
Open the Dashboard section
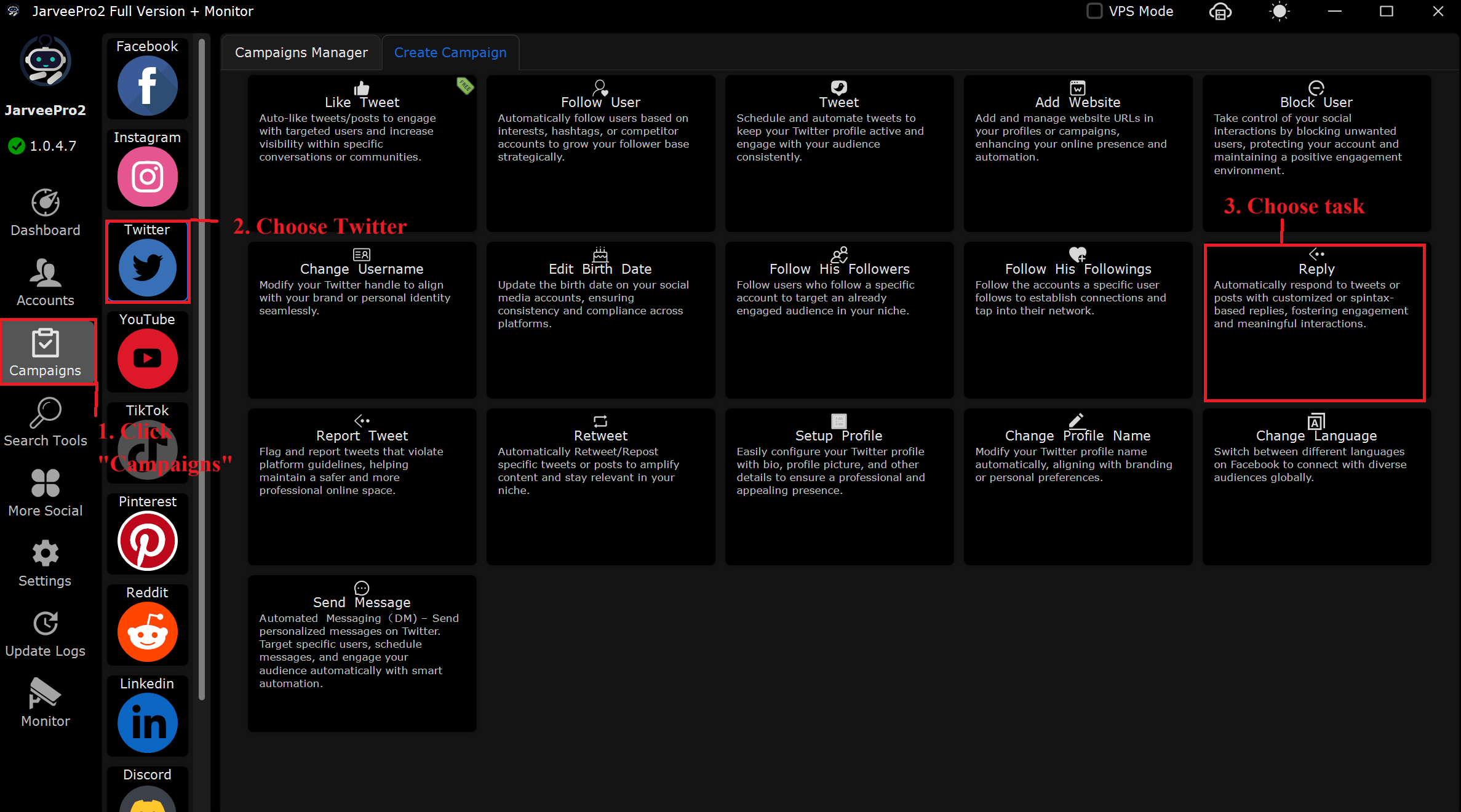tap(46, 212)
